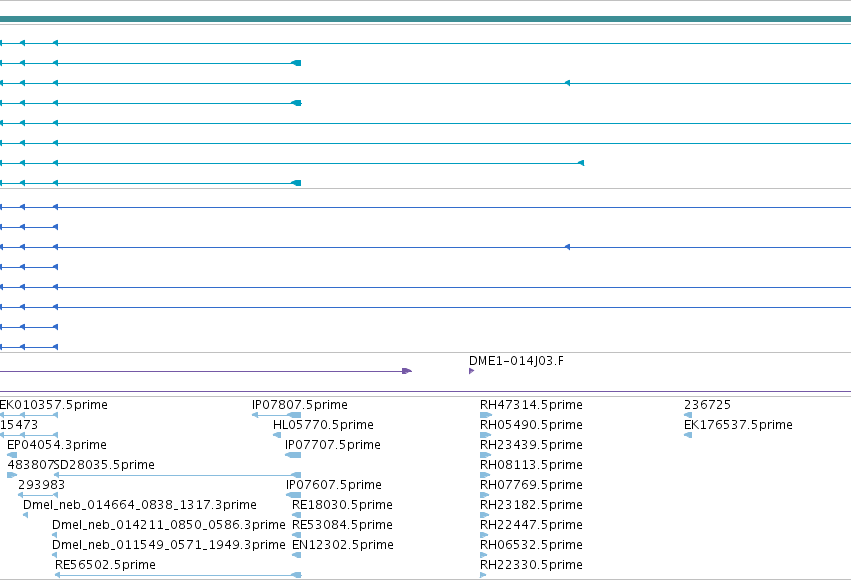
Task: Select the EP04054.3prime label
Action: tap(57, 445)
